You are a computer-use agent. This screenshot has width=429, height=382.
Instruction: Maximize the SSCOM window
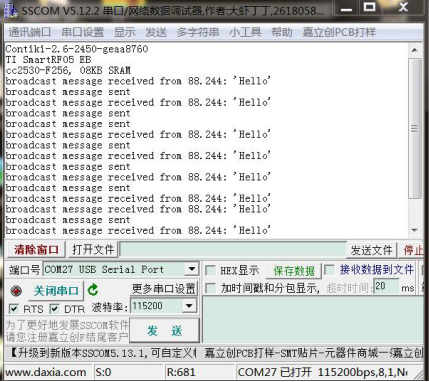pyautogui.click(x=369, y=7)
